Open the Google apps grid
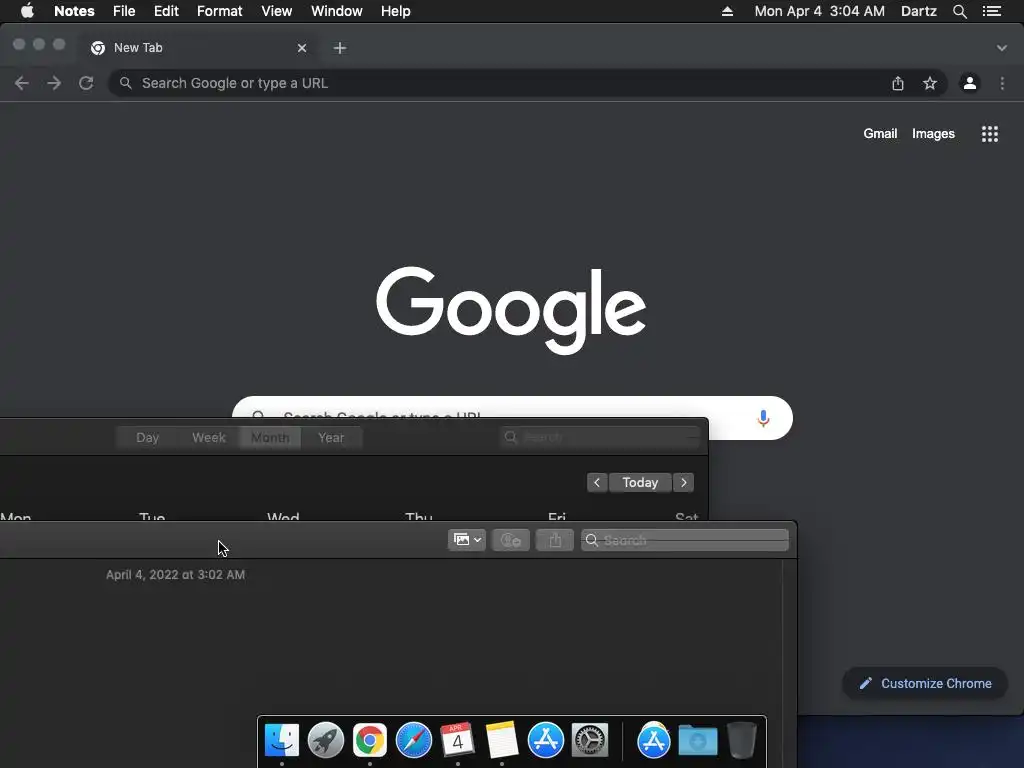Screen dimensions: 1024x768 990,134
